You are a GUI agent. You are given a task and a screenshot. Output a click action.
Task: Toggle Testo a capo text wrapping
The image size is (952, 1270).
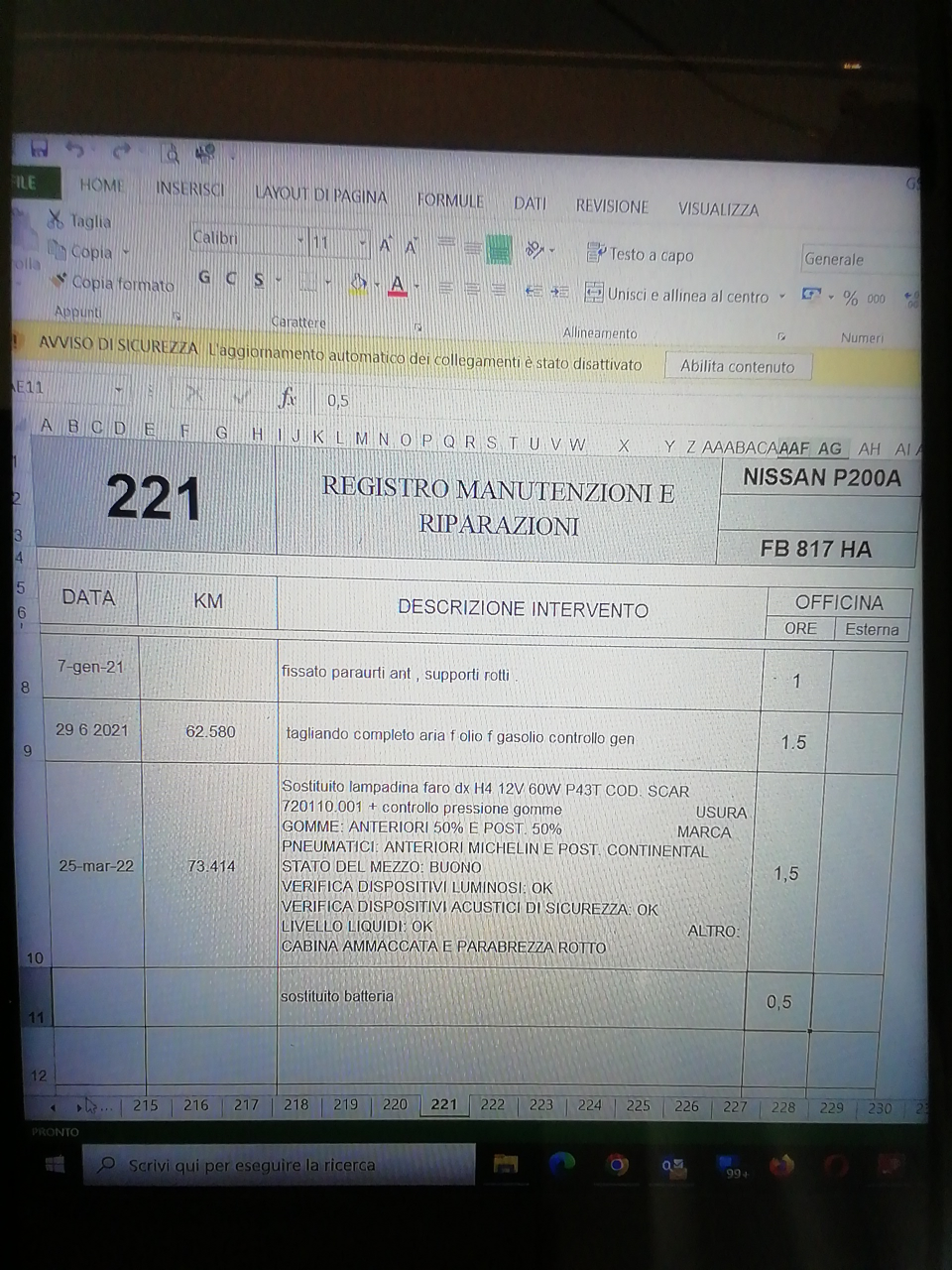pos(641,254)
